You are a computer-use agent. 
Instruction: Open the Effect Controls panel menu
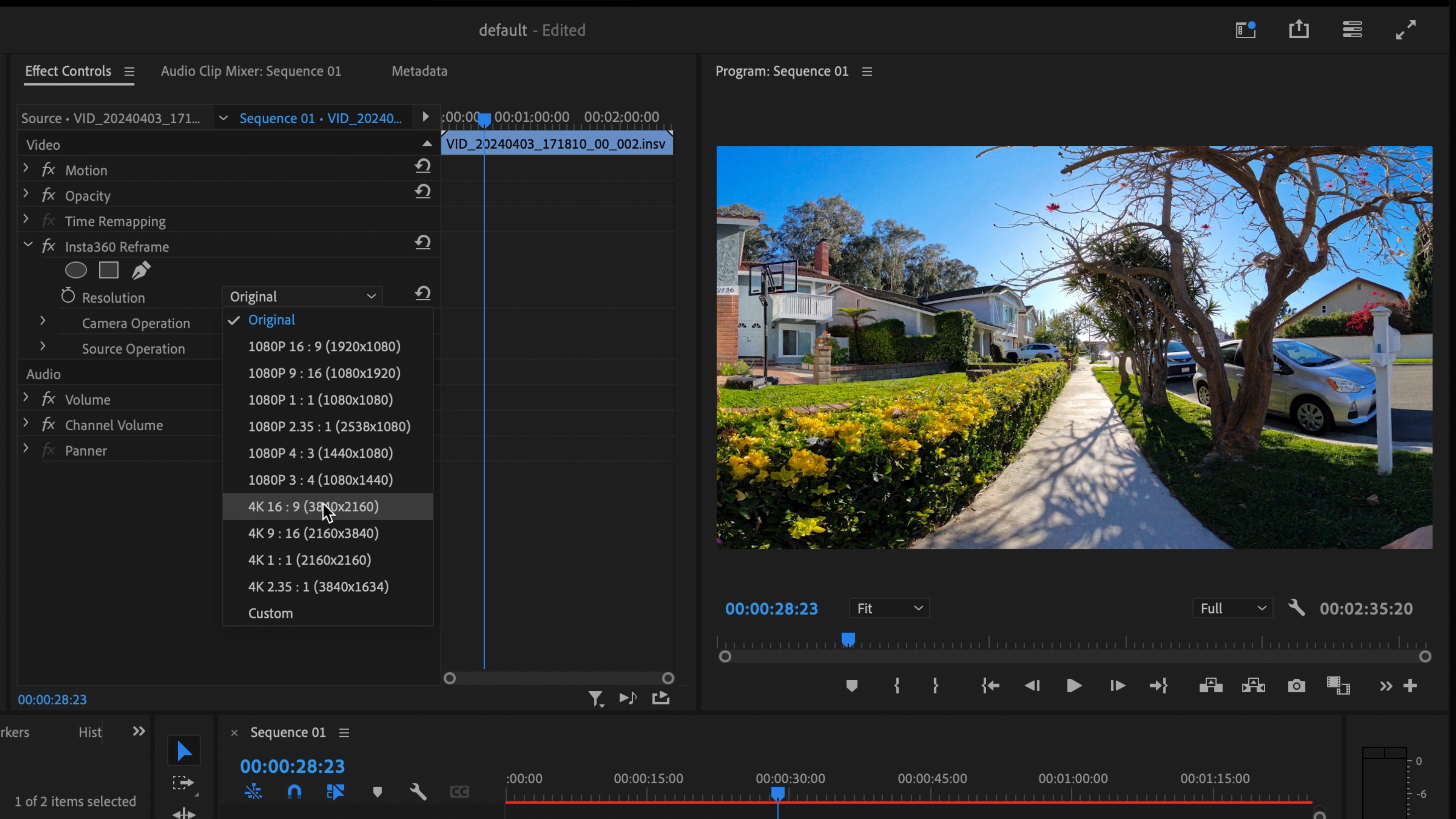tap(129, 72)
